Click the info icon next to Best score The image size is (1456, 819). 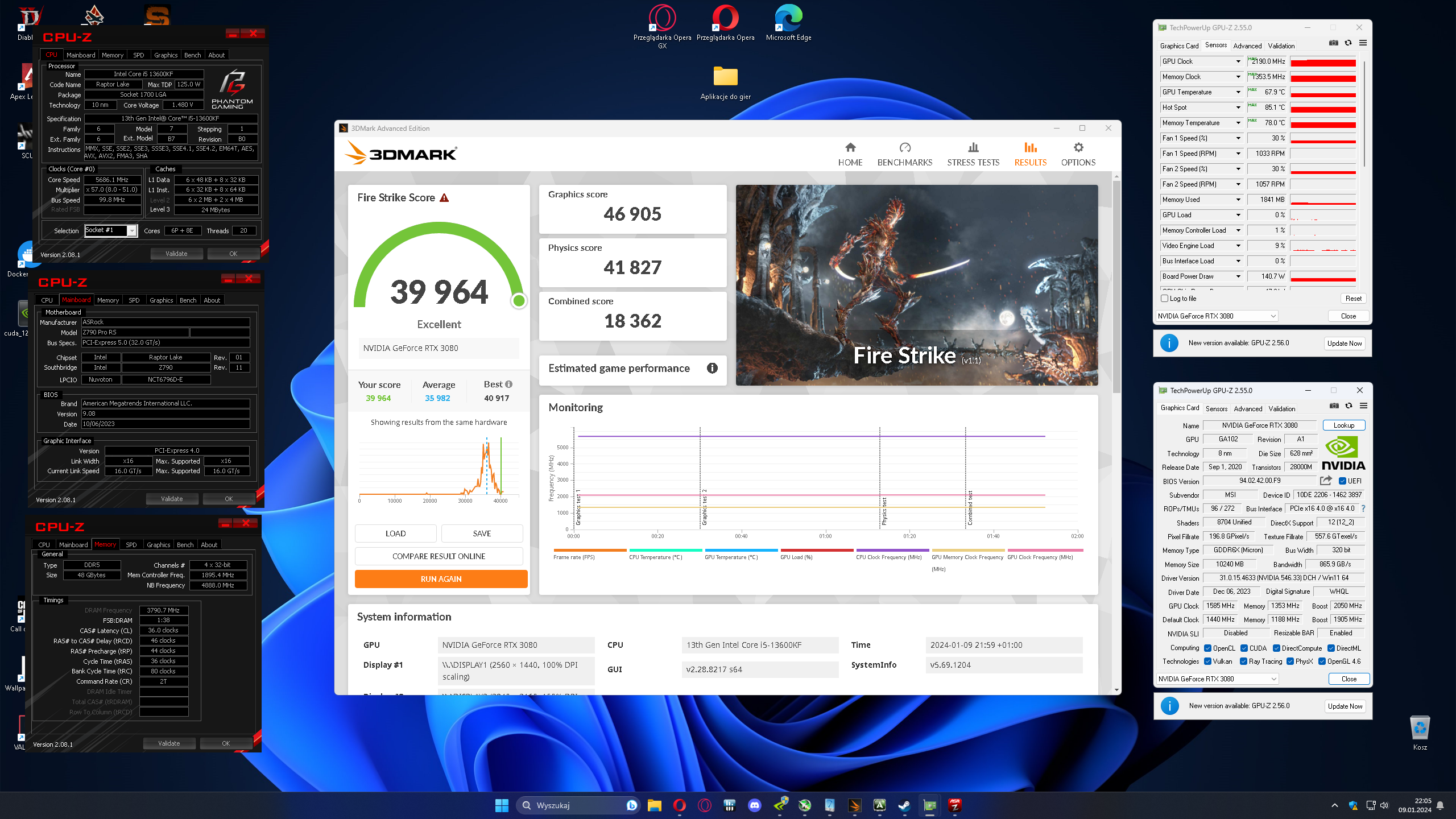pyautogui.click(x=508, y=384)
